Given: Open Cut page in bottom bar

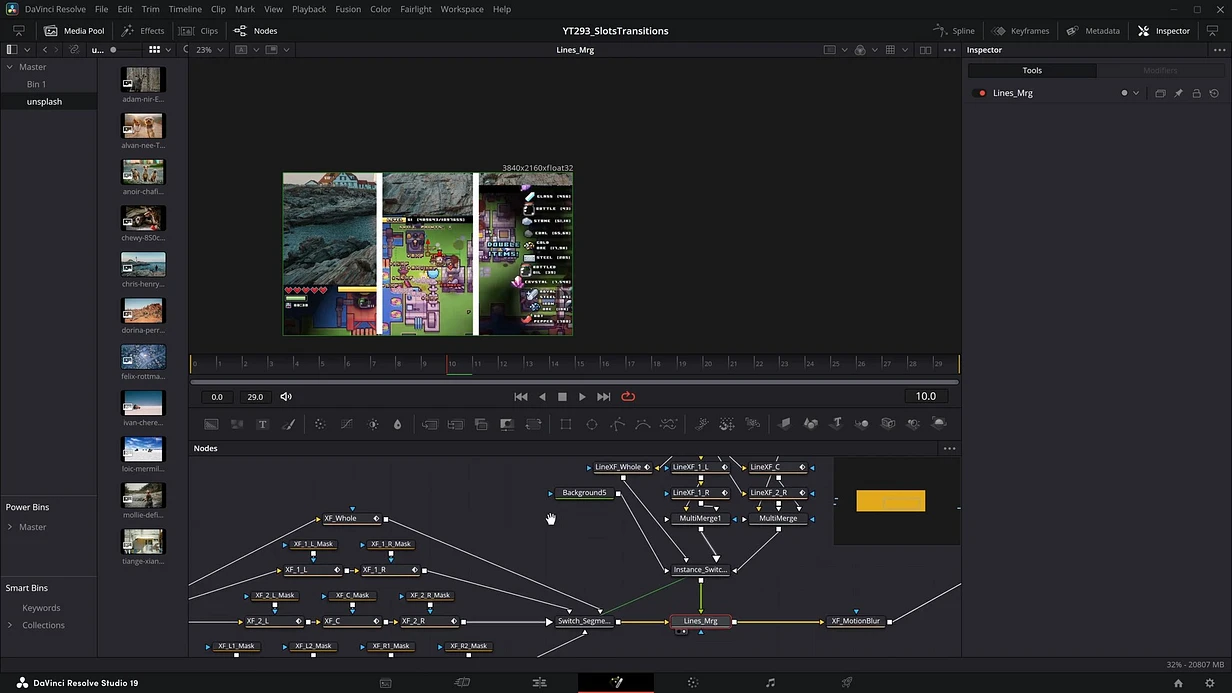Looking at the screenshot, I should click(x=462, y=682).
